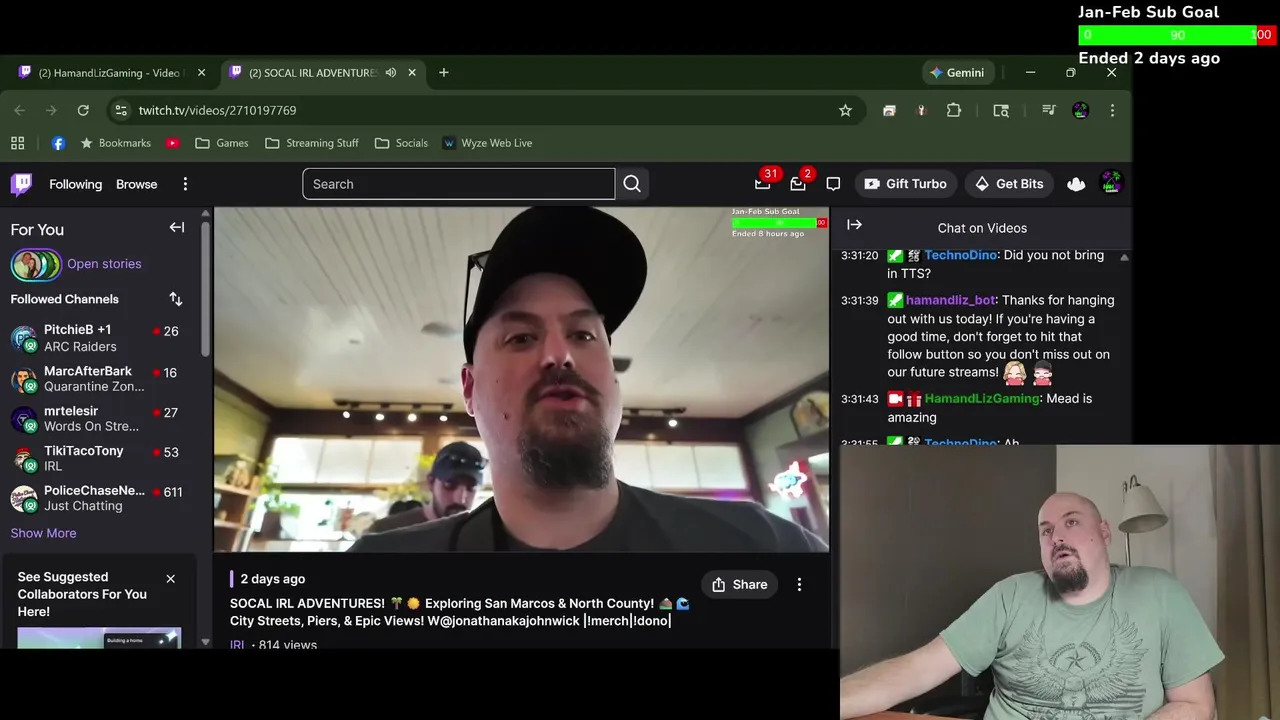Open the apps grid in bookmarks bar

[17, 143]
